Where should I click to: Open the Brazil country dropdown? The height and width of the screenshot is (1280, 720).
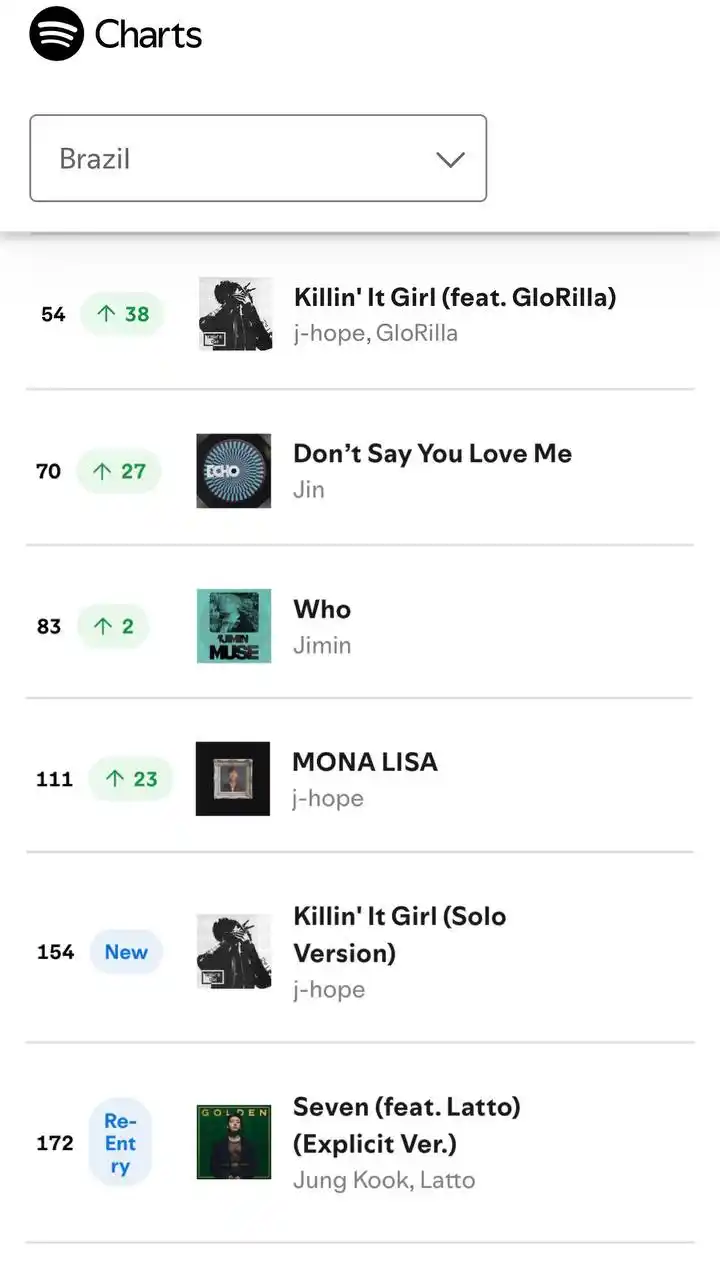[x=258, y=158]
